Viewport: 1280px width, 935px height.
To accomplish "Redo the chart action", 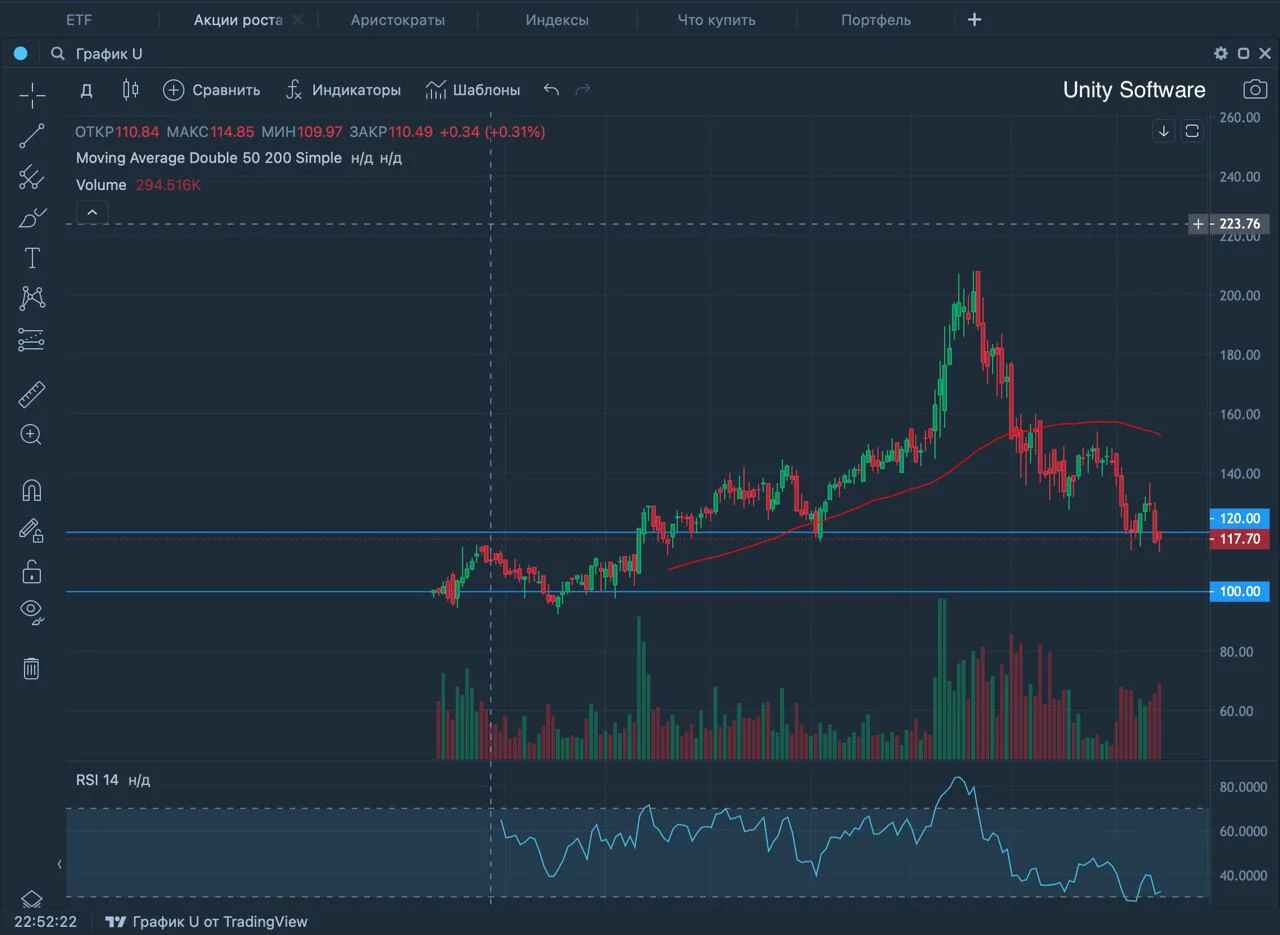I will pos(583,90).
